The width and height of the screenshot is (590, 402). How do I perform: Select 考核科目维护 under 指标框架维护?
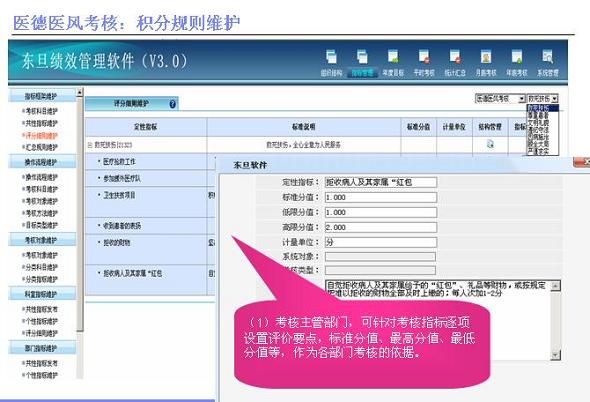pos(41,111)
